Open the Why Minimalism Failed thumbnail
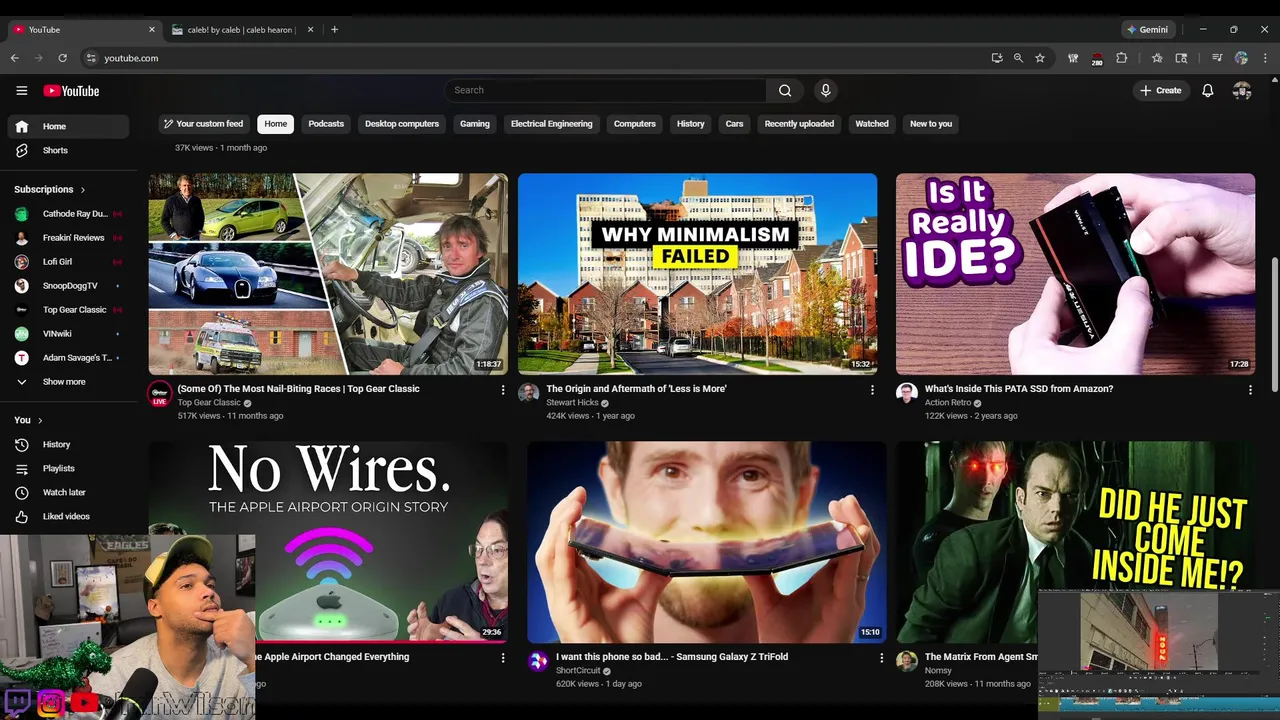Viewport: 1280px width, 720px height. [697, 274]
